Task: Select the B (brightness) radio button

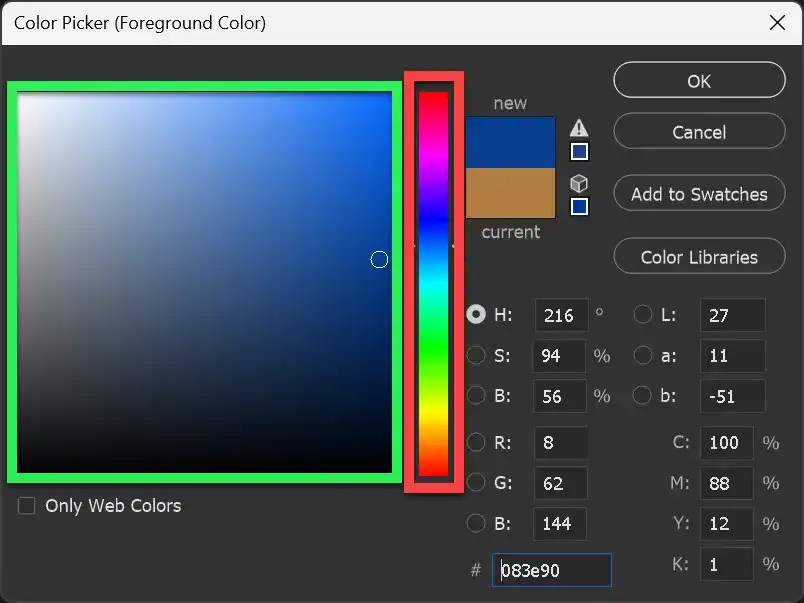Action: [x=476, y=396]
